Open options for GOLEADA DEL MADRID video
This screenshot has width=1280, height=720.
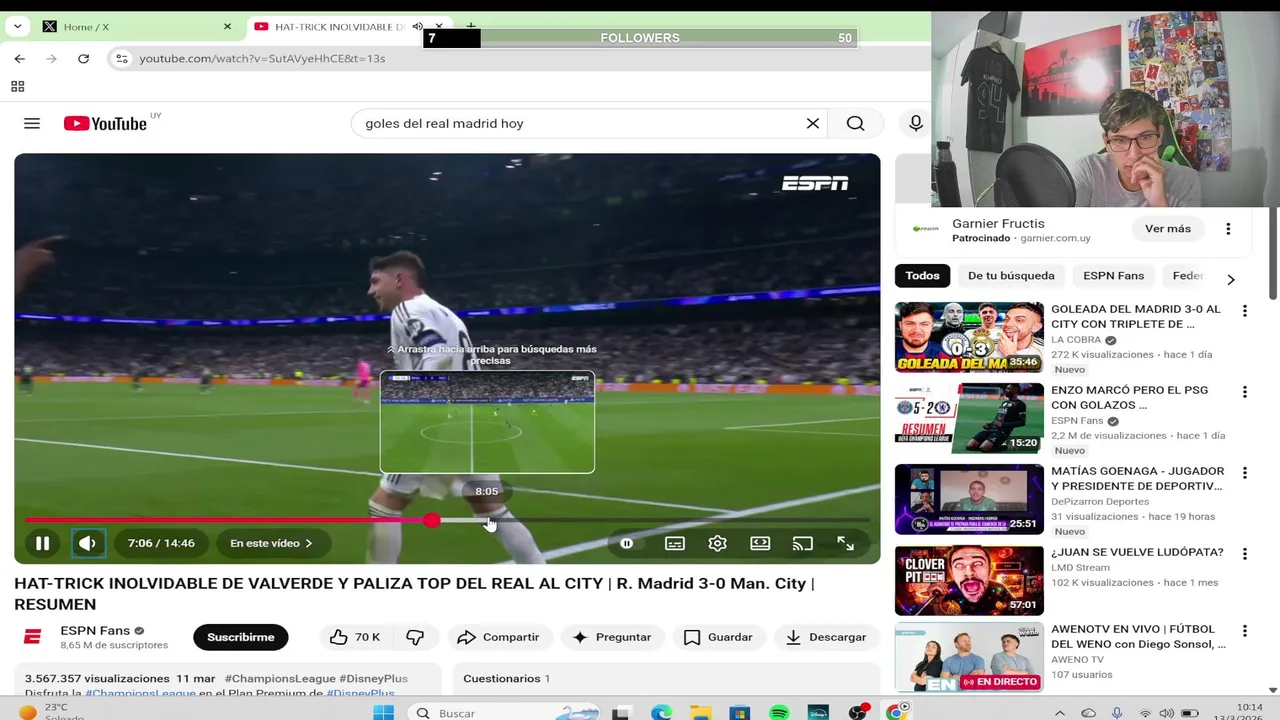point(1245,311)
